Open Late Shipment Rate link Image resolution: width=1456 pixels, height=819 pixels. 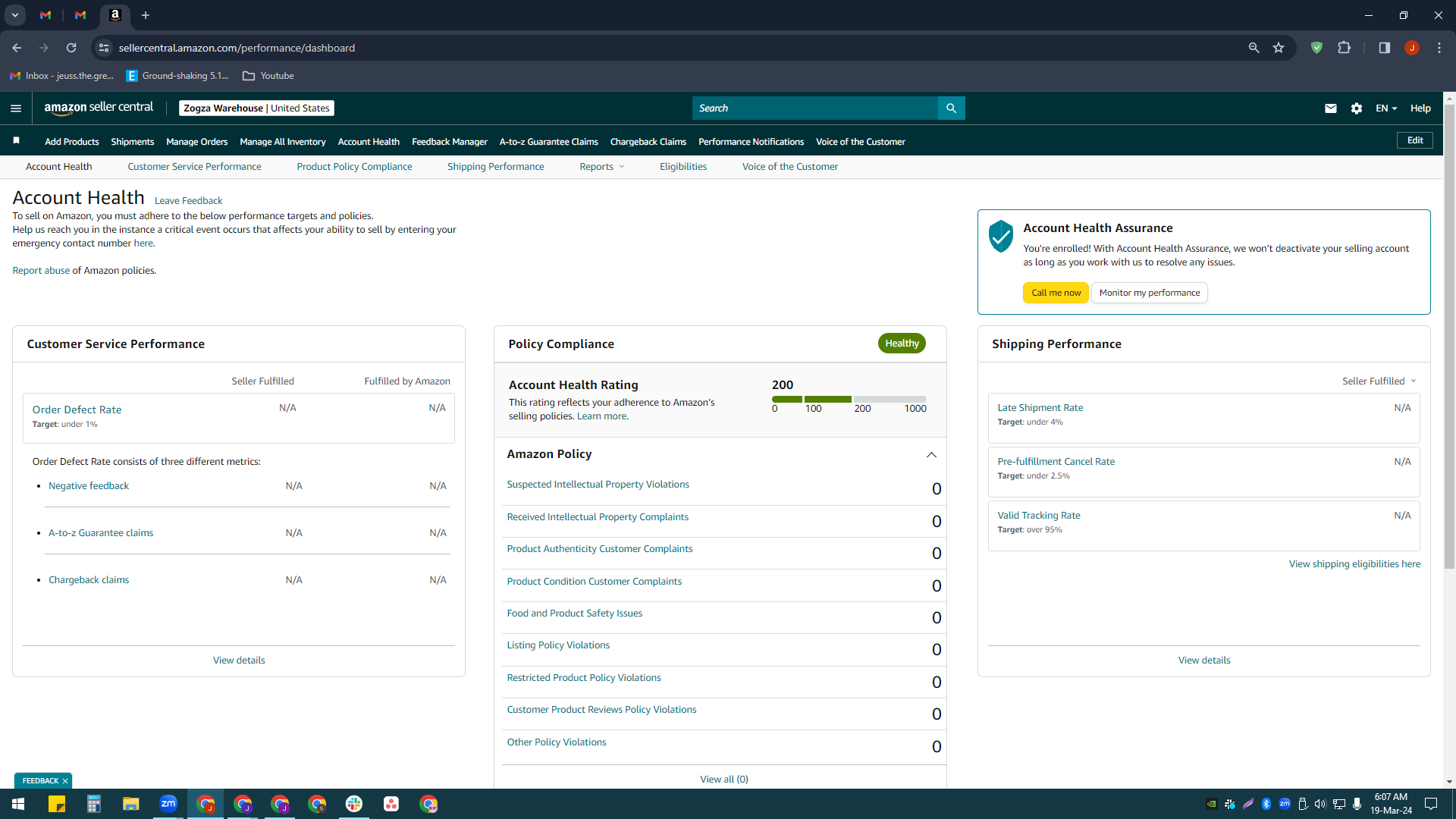coord(1040,408)
